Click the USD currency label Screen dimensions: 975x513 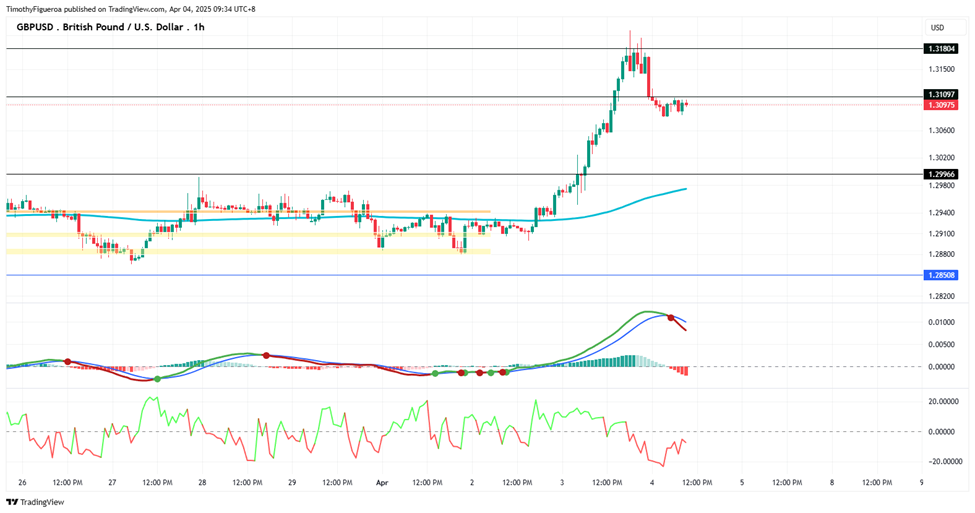click(x=937, y=27)
